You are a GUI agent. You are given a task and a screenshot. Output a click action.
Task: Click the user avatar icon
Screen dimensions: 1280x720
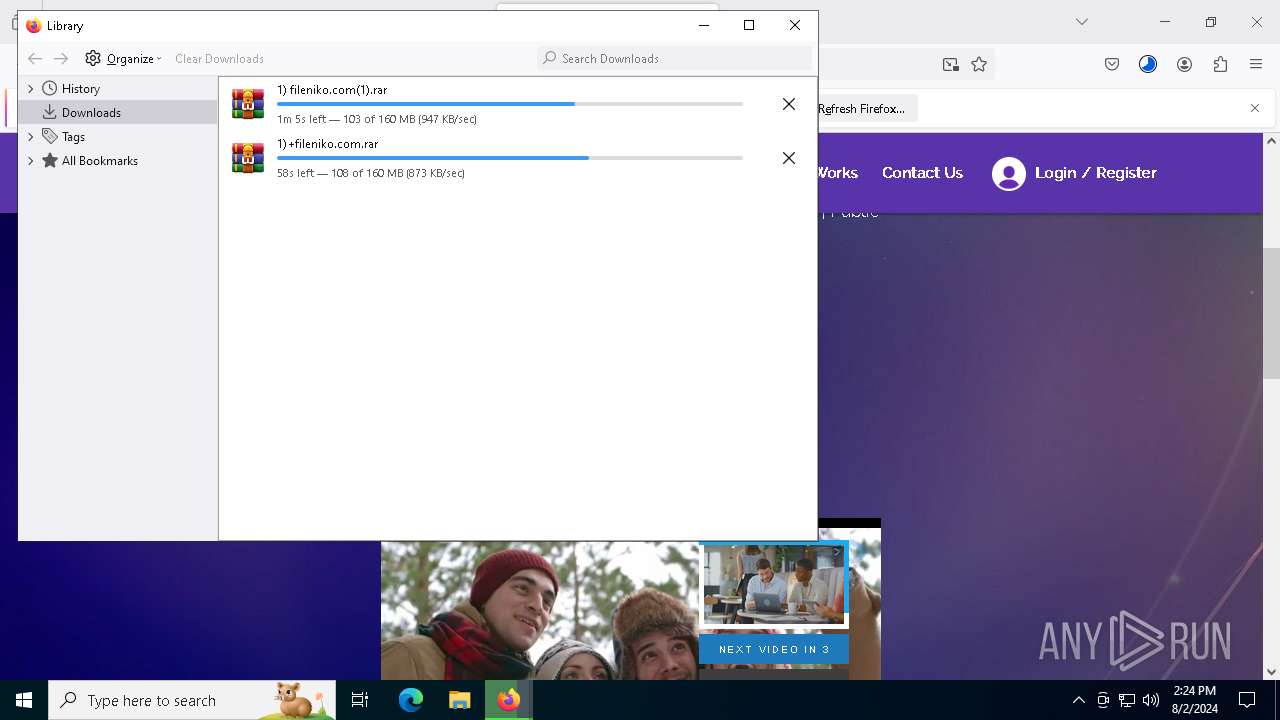[1009, 174]
